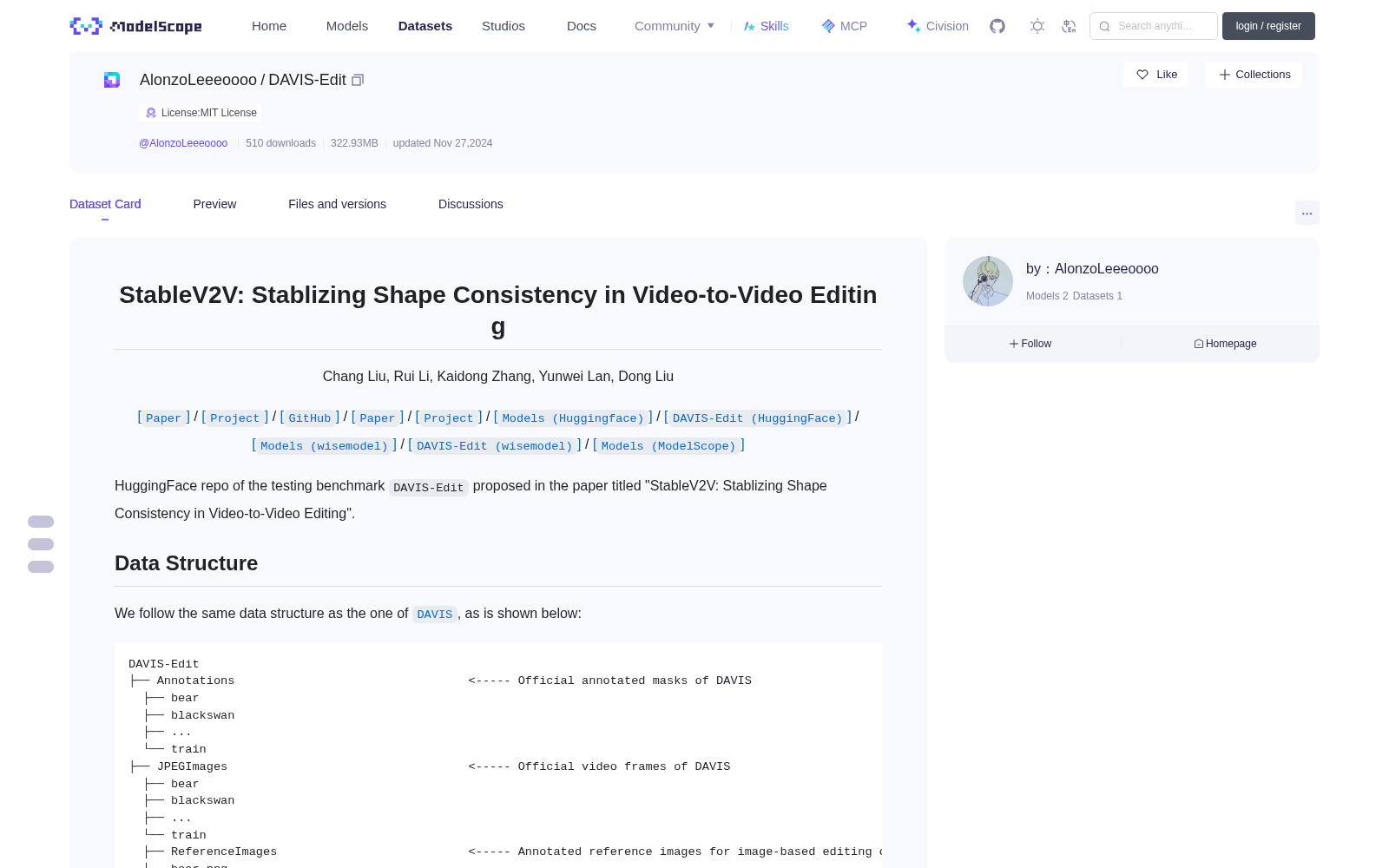Focus the search input field
Viewport: 1389px width, 868px height.
click(1154, 26)
